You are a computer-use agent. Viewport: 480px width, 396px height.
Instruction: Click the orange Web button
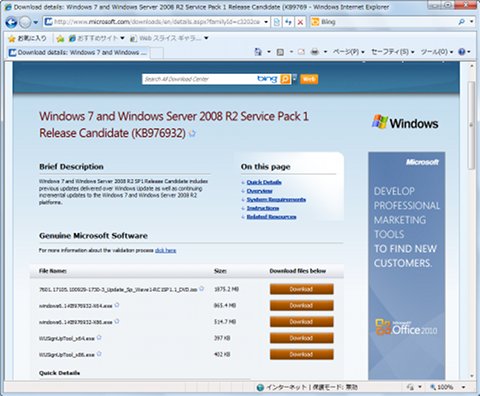pos(309,79)
